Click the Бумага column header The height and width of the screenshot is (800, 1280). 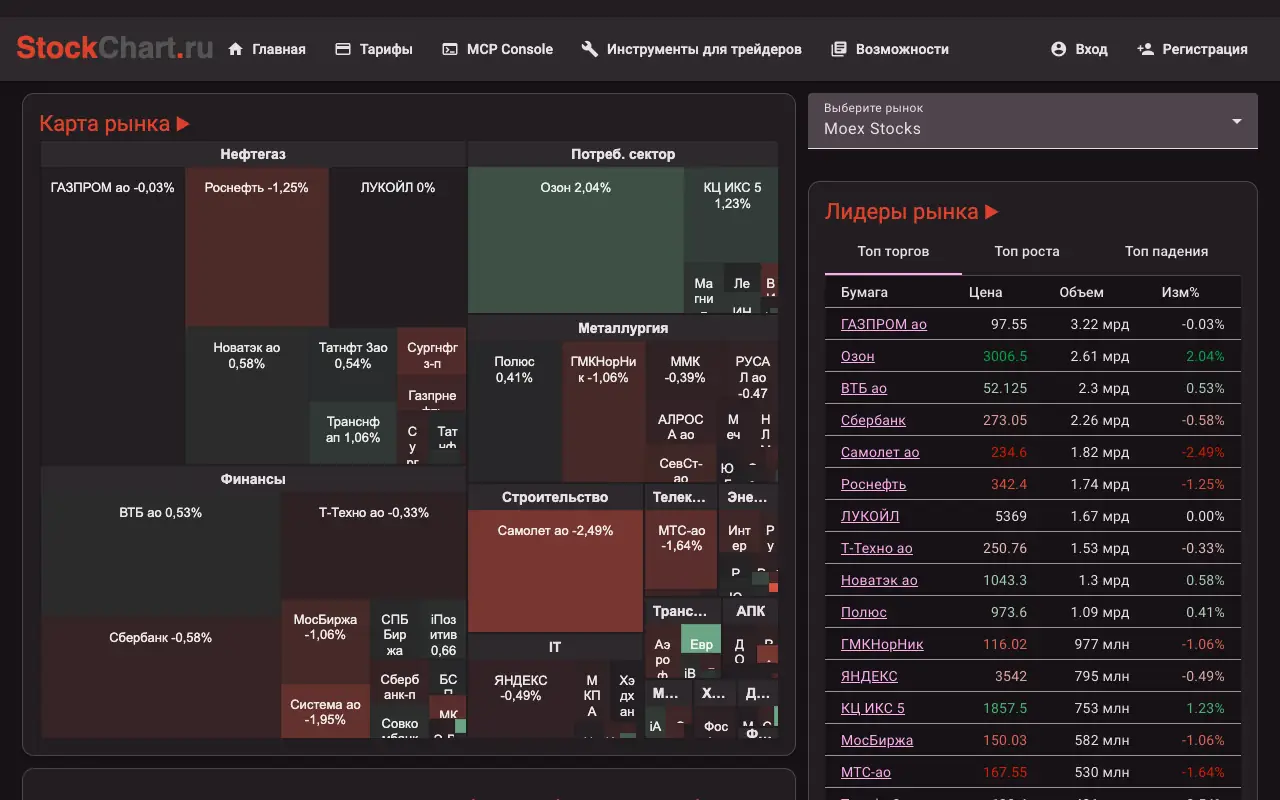tap(864, 292)
